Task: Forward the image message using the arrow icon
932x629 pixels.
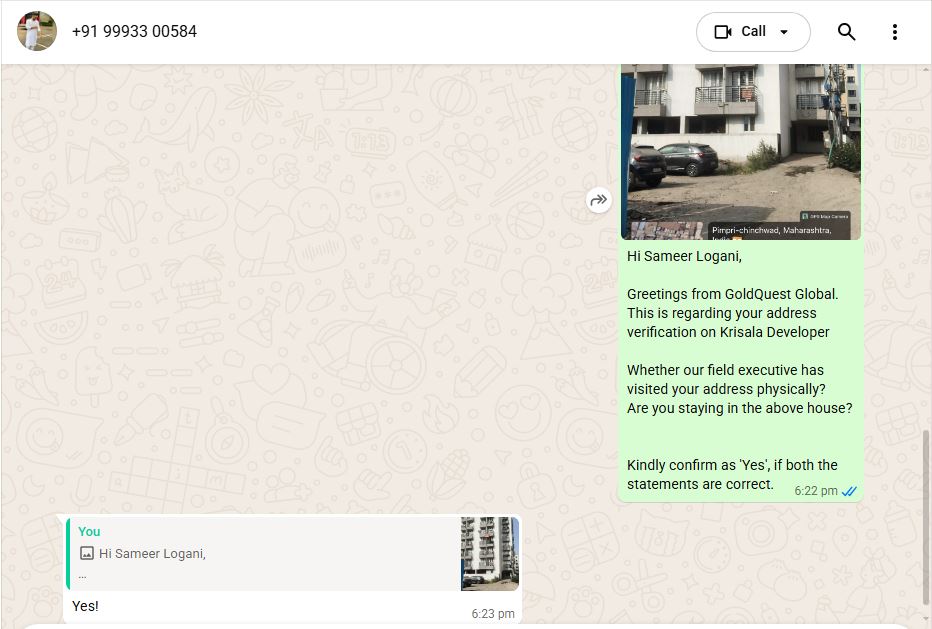Action: point(599,200)
